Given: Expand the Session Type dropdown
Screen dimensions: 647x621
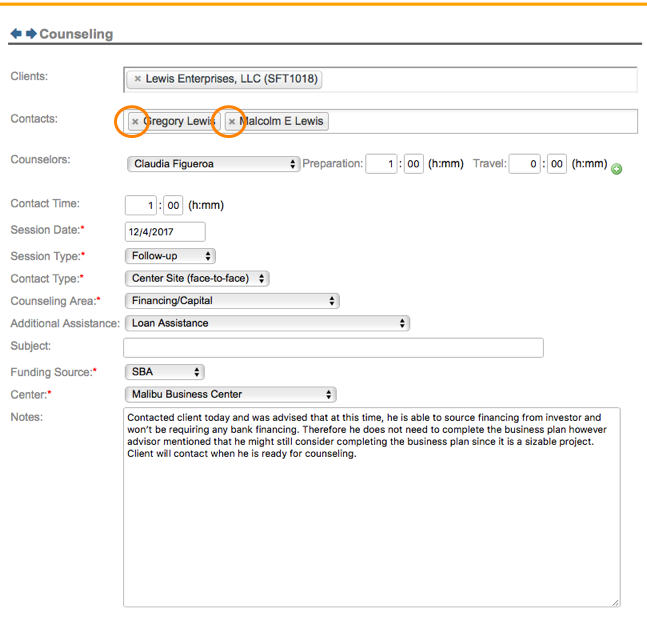Looking at the screenshot, I should [x=170, y=256].
